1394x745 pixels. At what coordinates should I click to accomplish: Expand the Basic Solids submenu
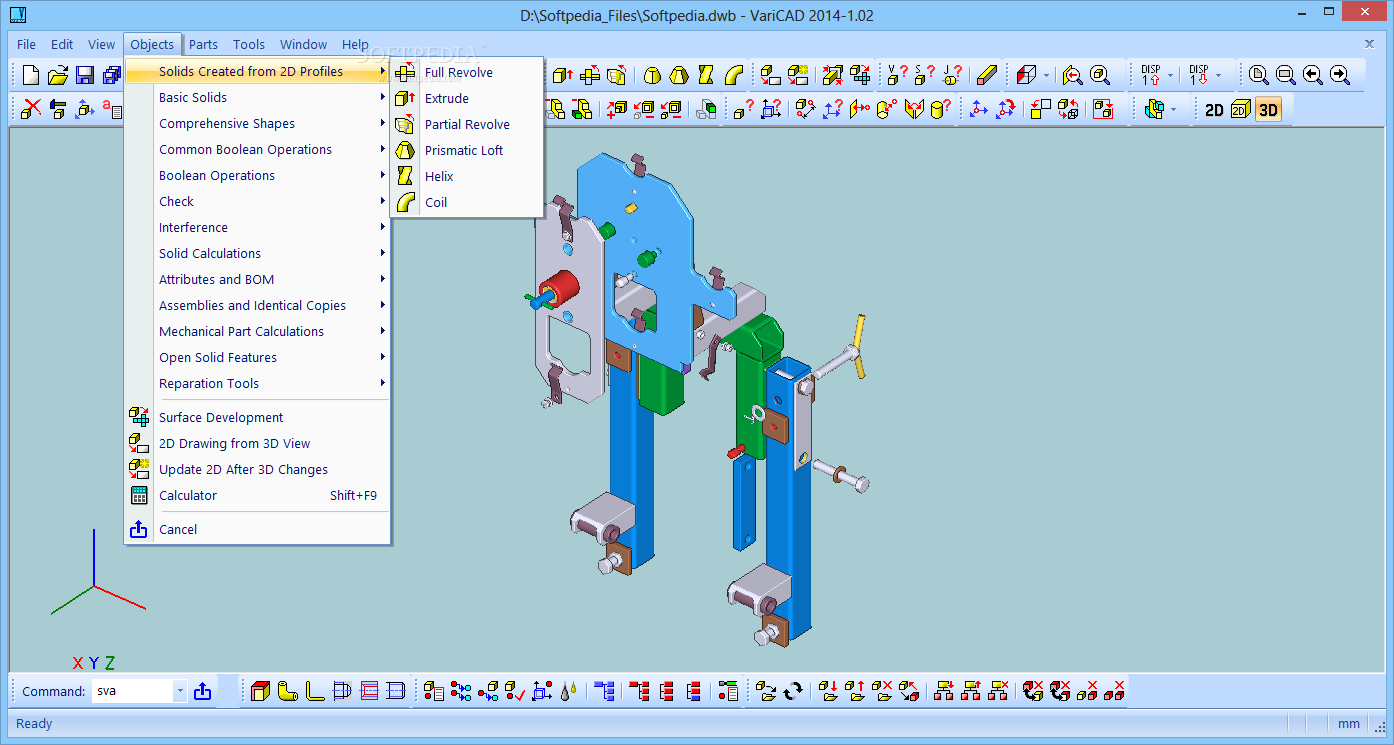(258, 97)
